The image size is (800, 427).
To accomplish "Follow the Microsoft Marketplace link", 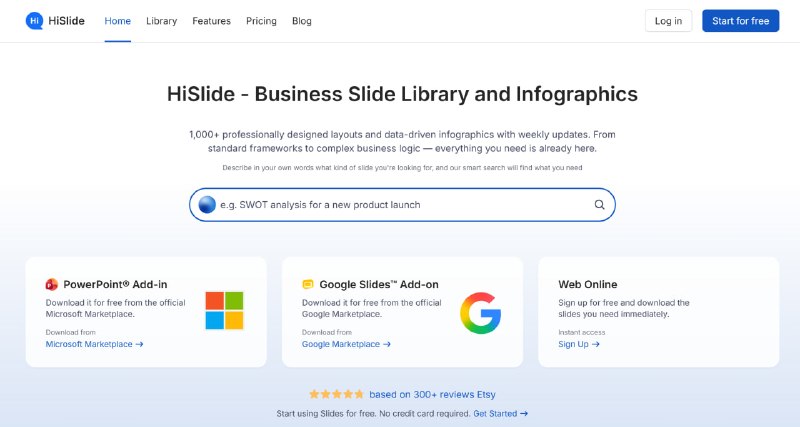I will click(94, 344).
